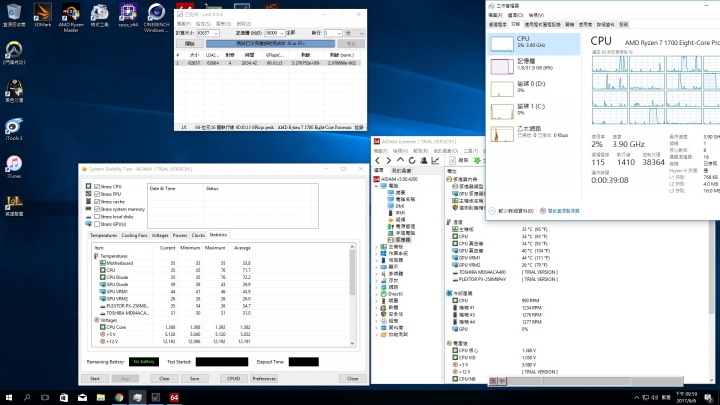The height and width of the screenshot is (405, 720).
Task: Open the resource monitor link in Task Manager
Action: click(x=560, y=211)
